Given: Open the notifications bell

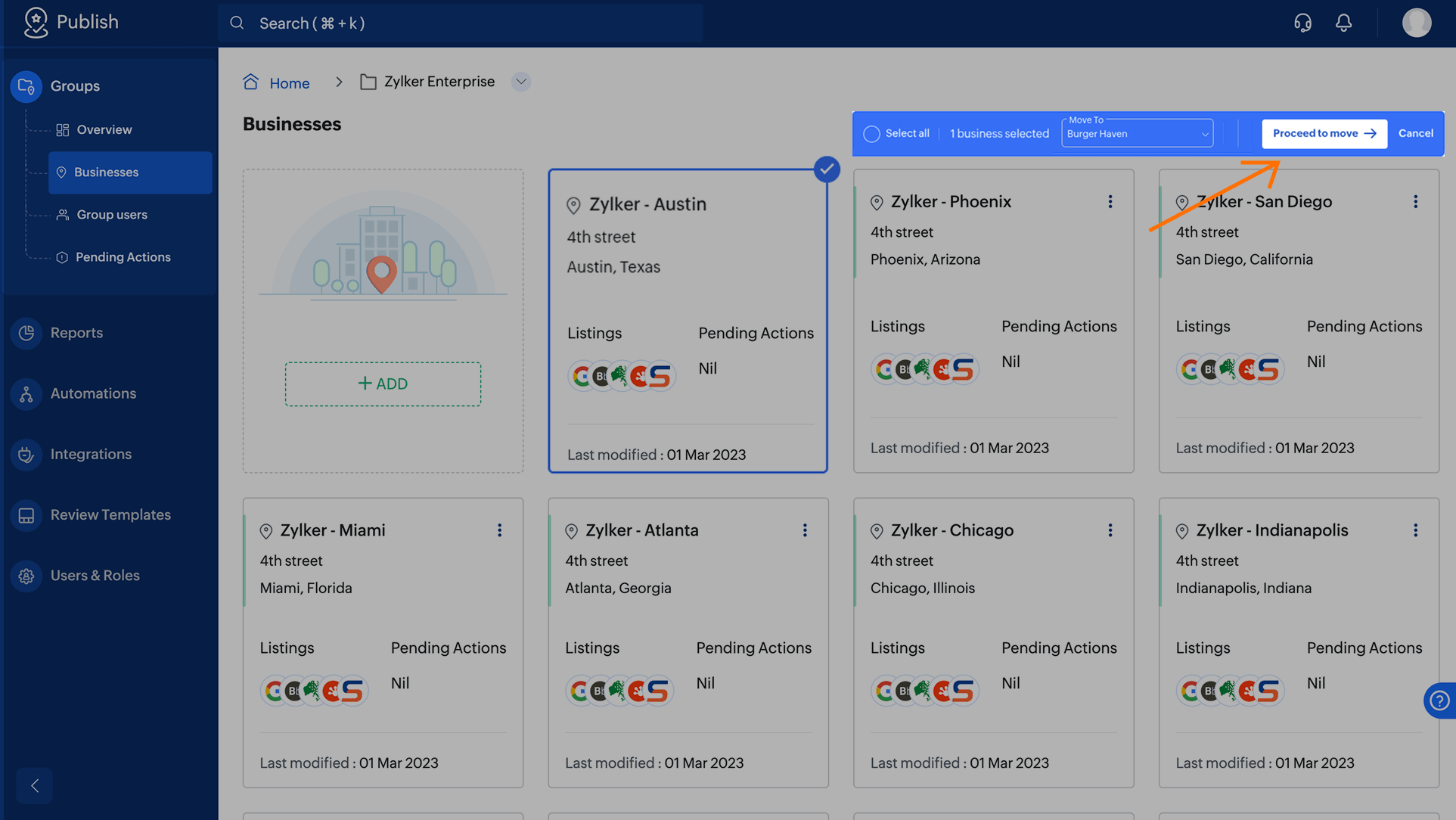Looking at the screenshot, I should (x=1343, y=23).
